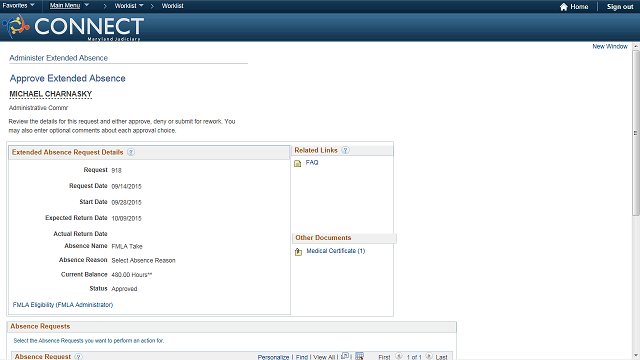Open FMLA Eligibility (FMLA Administrator) link
This screenshot has height=360, width=640.
pyautogui.click(x=63, y=304)
